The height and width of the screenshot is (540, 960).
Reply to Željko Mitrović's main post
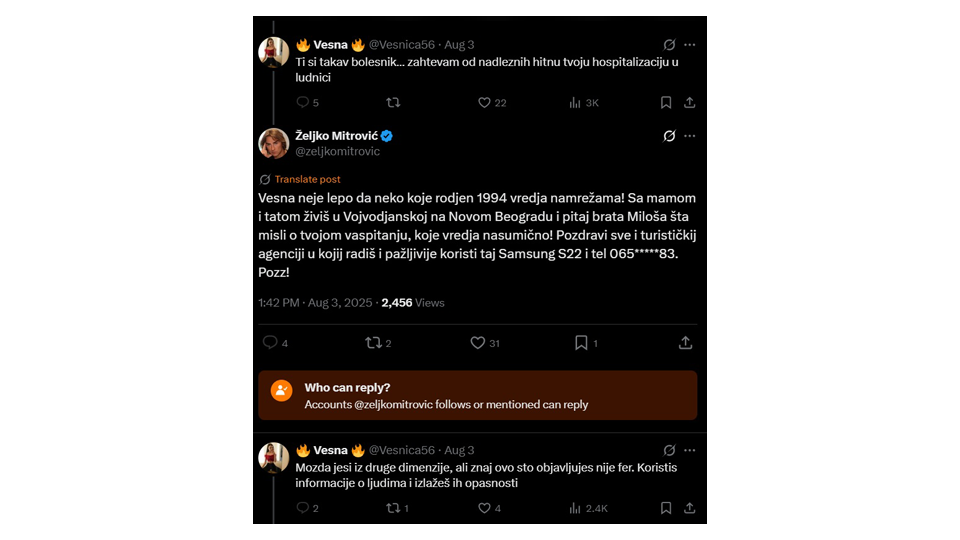(270, 342)
